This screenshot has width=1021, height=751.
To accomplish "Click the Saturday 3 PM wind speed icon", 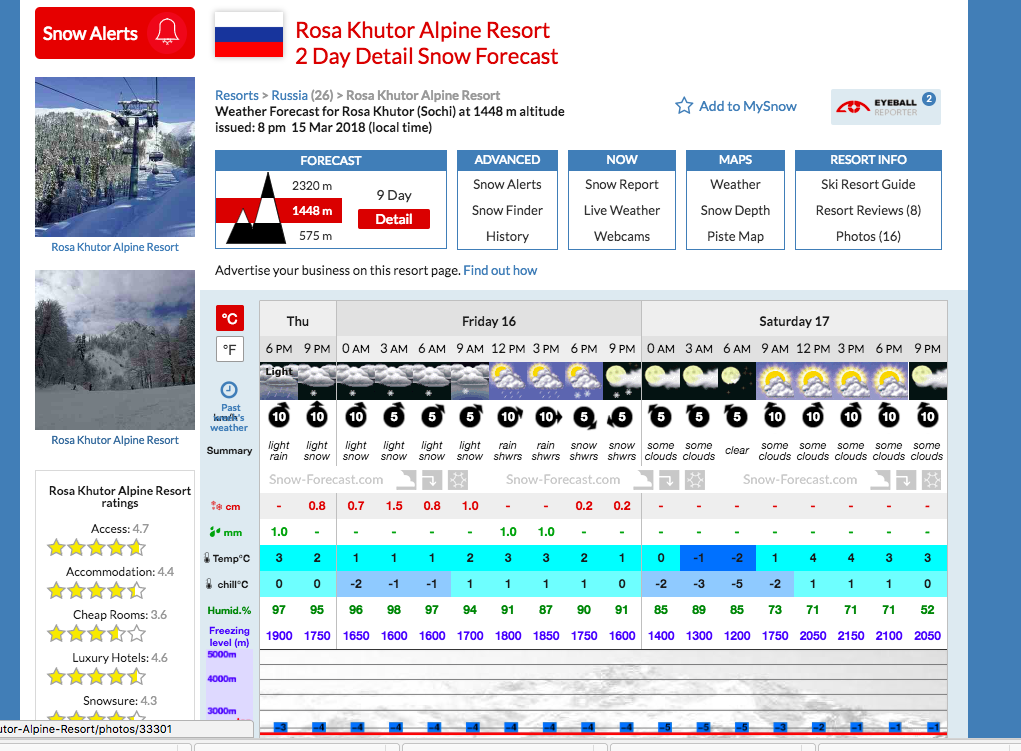I will pos(850,416).
